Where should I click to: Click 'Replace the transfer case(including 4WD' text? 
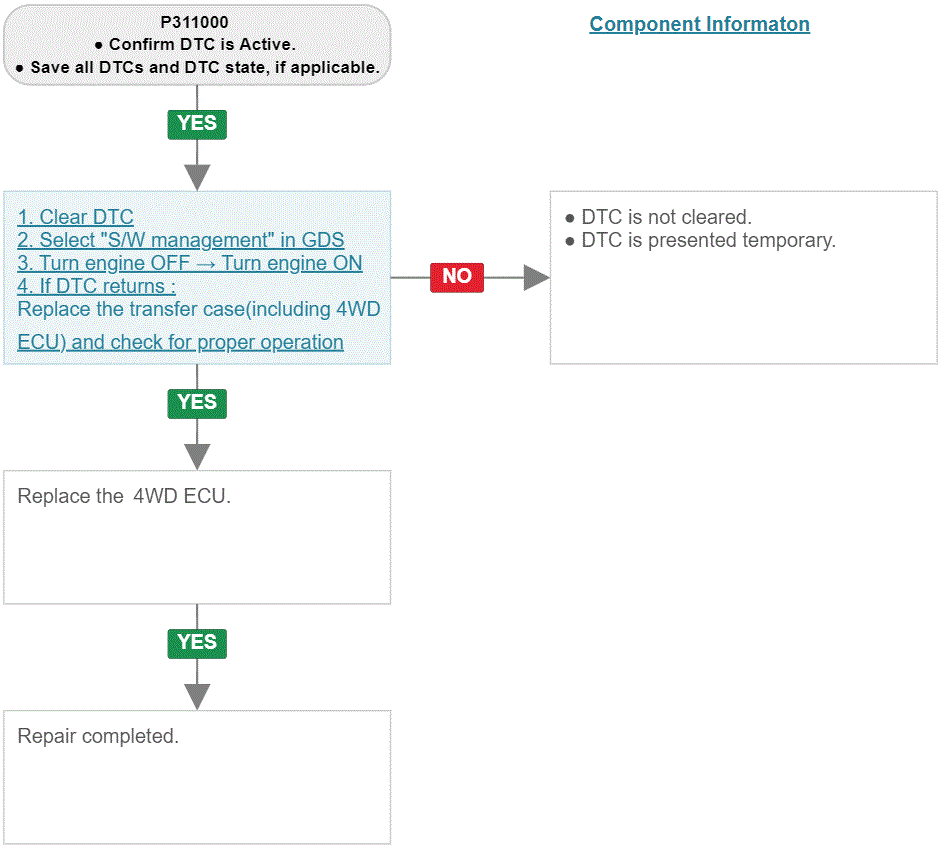[x=199, y=309]
